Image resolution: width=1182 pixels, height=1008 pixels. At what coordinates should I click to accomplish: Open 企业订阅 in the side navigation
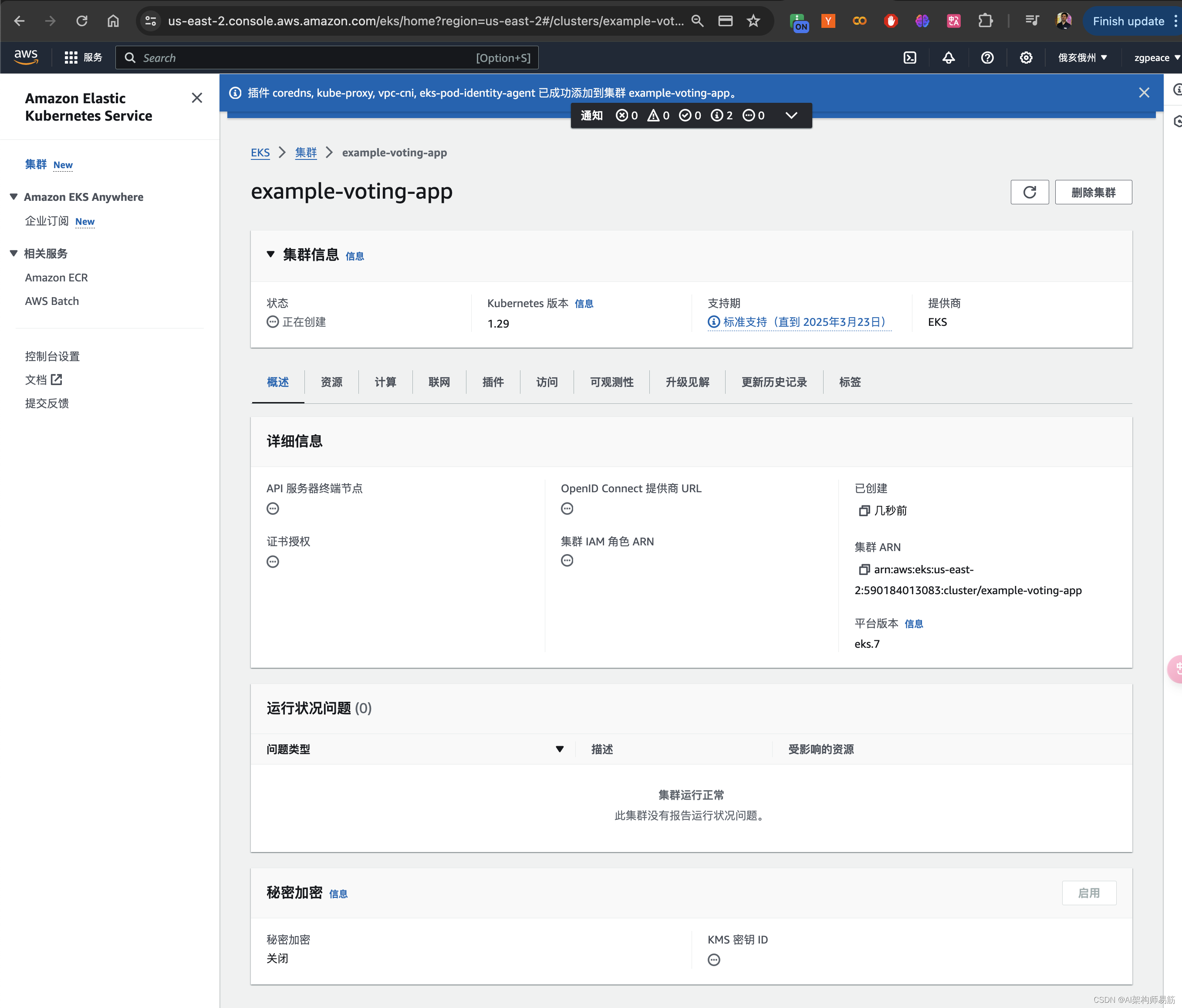47,221
